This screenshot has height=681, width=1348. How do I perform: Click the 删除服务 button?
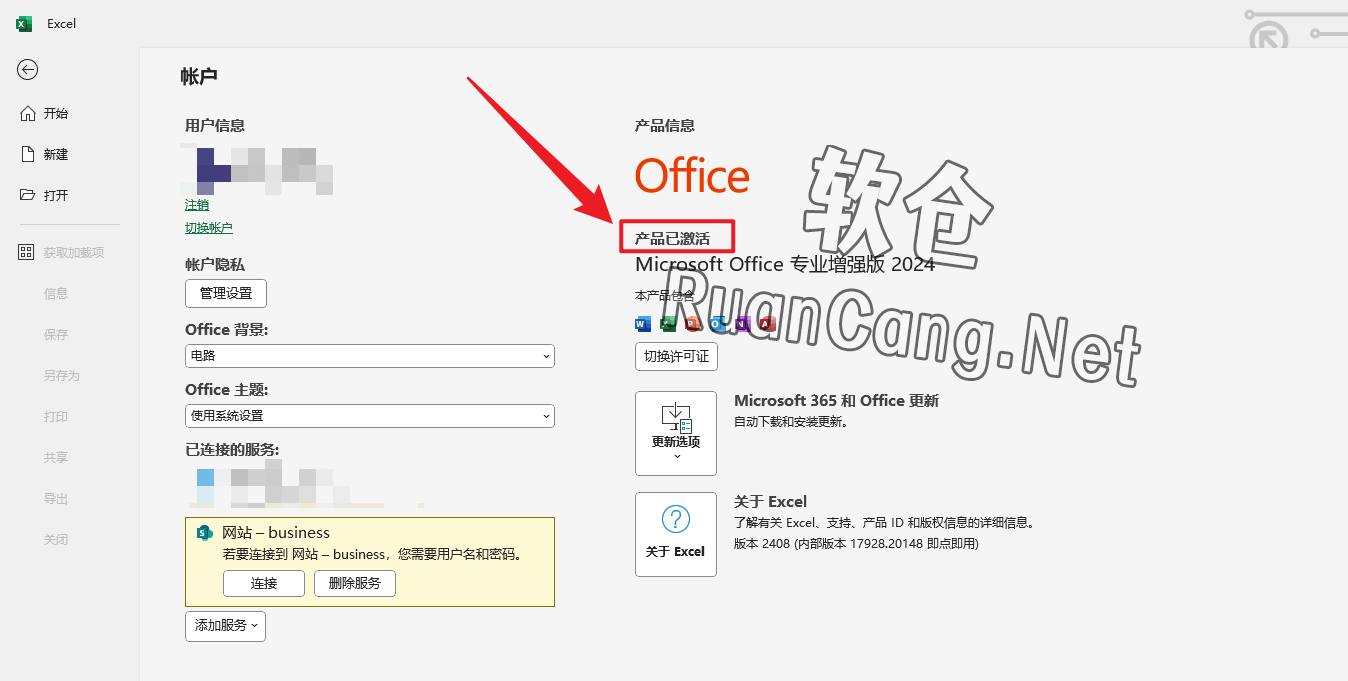[355, 583]
